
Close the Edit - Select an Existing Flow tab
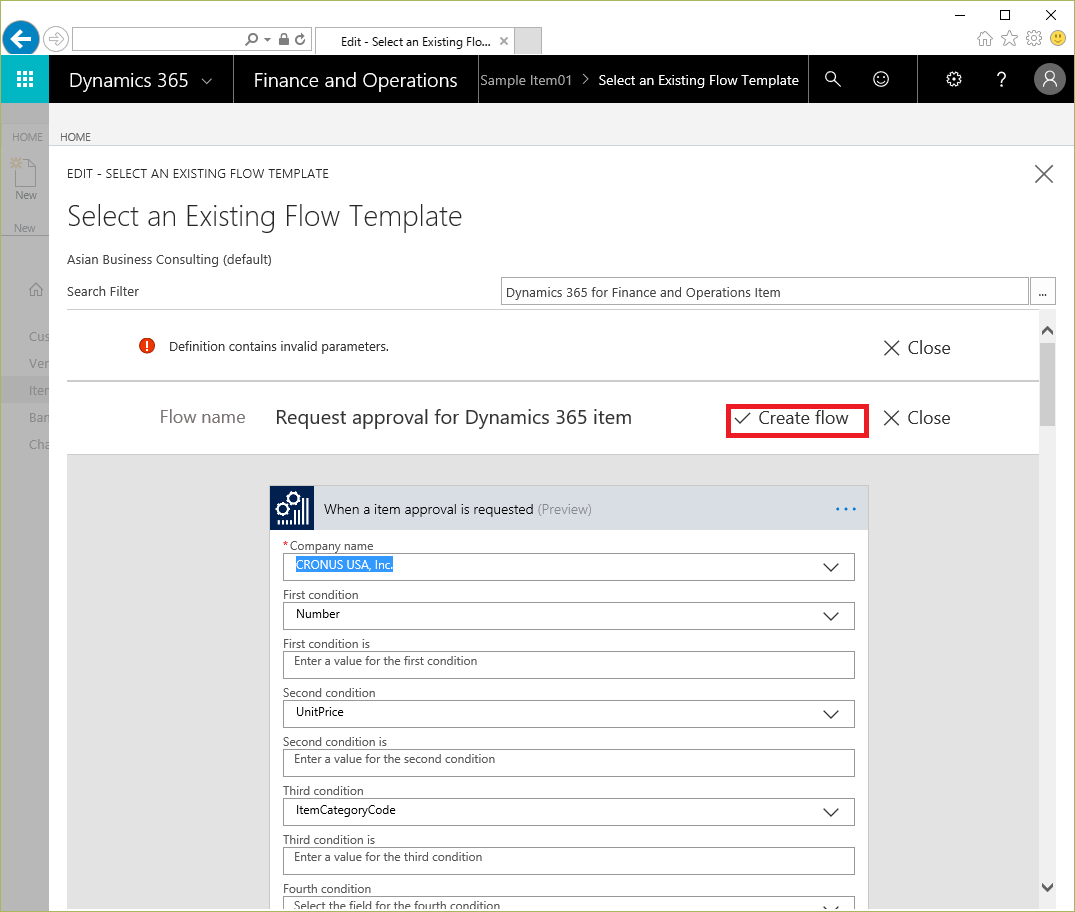click(504, 41)
